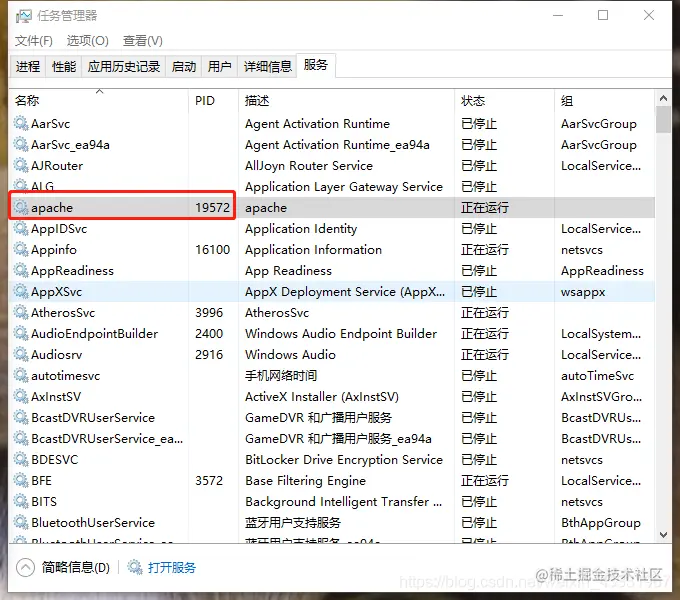Open the 查看(V) menu
The height and width of the screenshot is (600, 680).
tap(143, 41)
